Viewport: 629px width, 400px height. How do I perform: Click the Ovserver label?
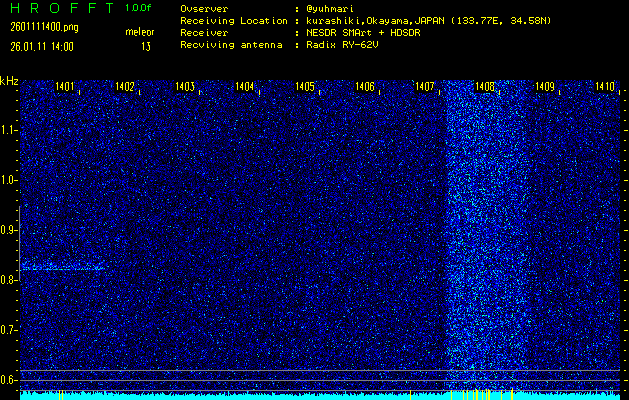coord(204,9)
